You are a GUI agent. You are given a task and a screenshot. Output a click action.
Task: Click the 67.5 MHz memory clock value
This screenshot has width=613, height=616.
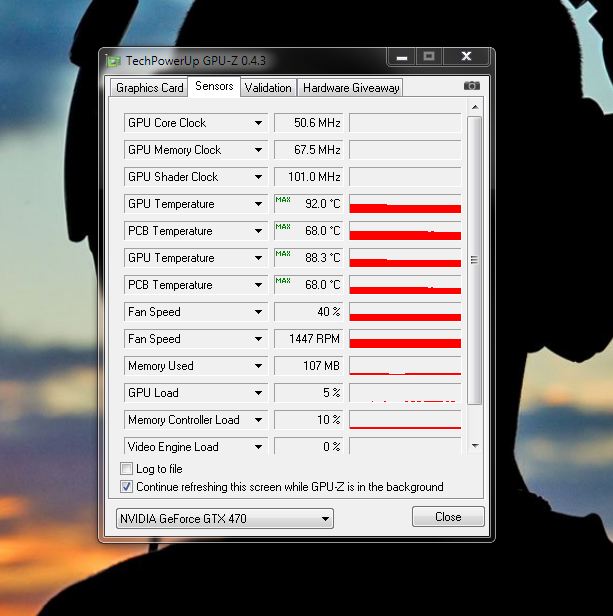(309, 150)
